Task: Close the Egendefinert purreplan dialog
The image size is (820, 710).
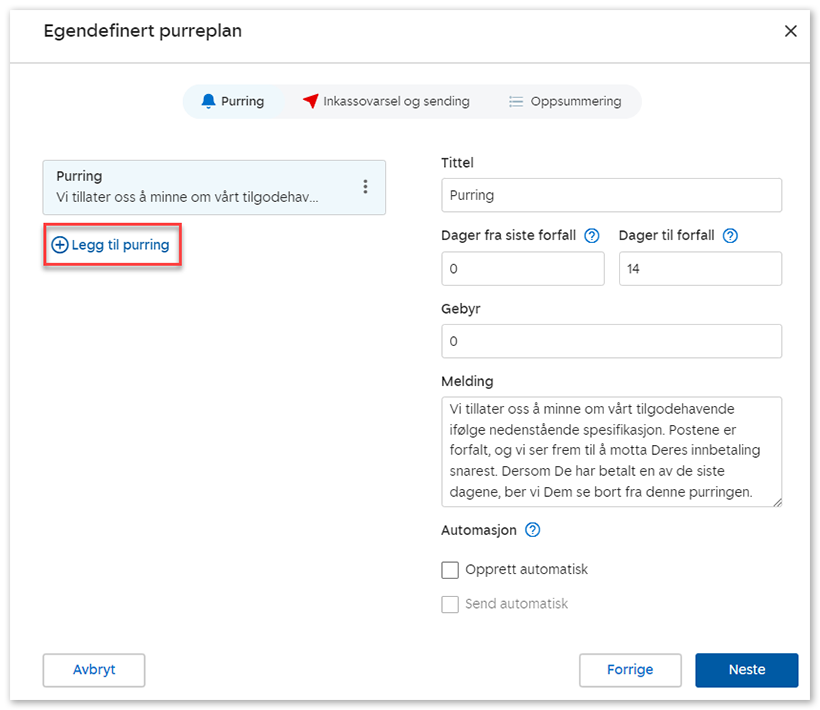Action: point(790,31)
